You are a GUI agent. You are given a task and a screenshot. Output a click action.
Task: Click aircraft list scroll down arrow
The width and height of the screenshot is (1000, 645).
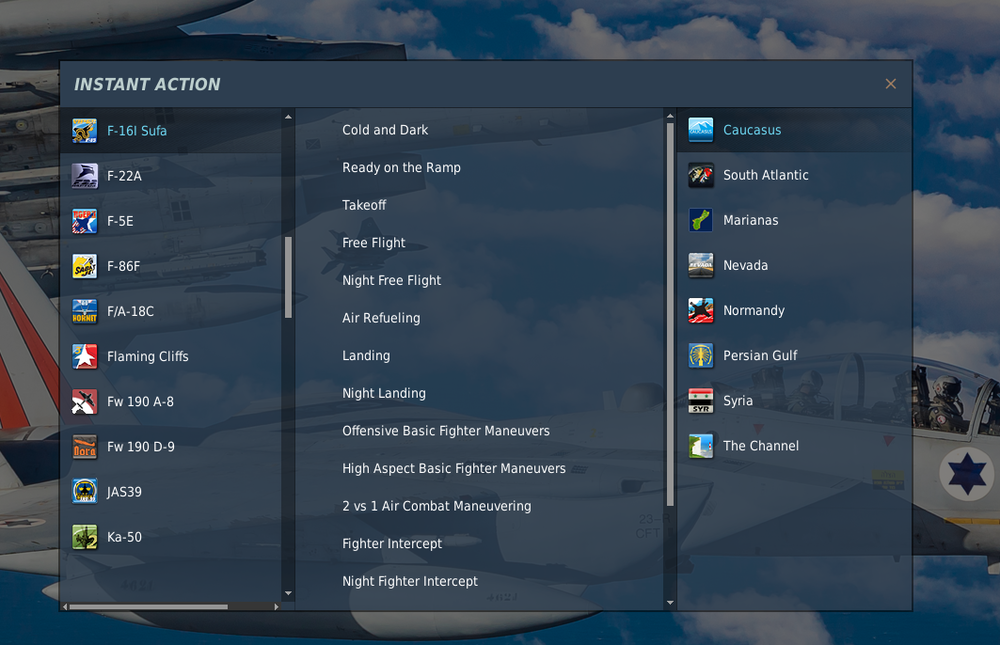point(288,593)
